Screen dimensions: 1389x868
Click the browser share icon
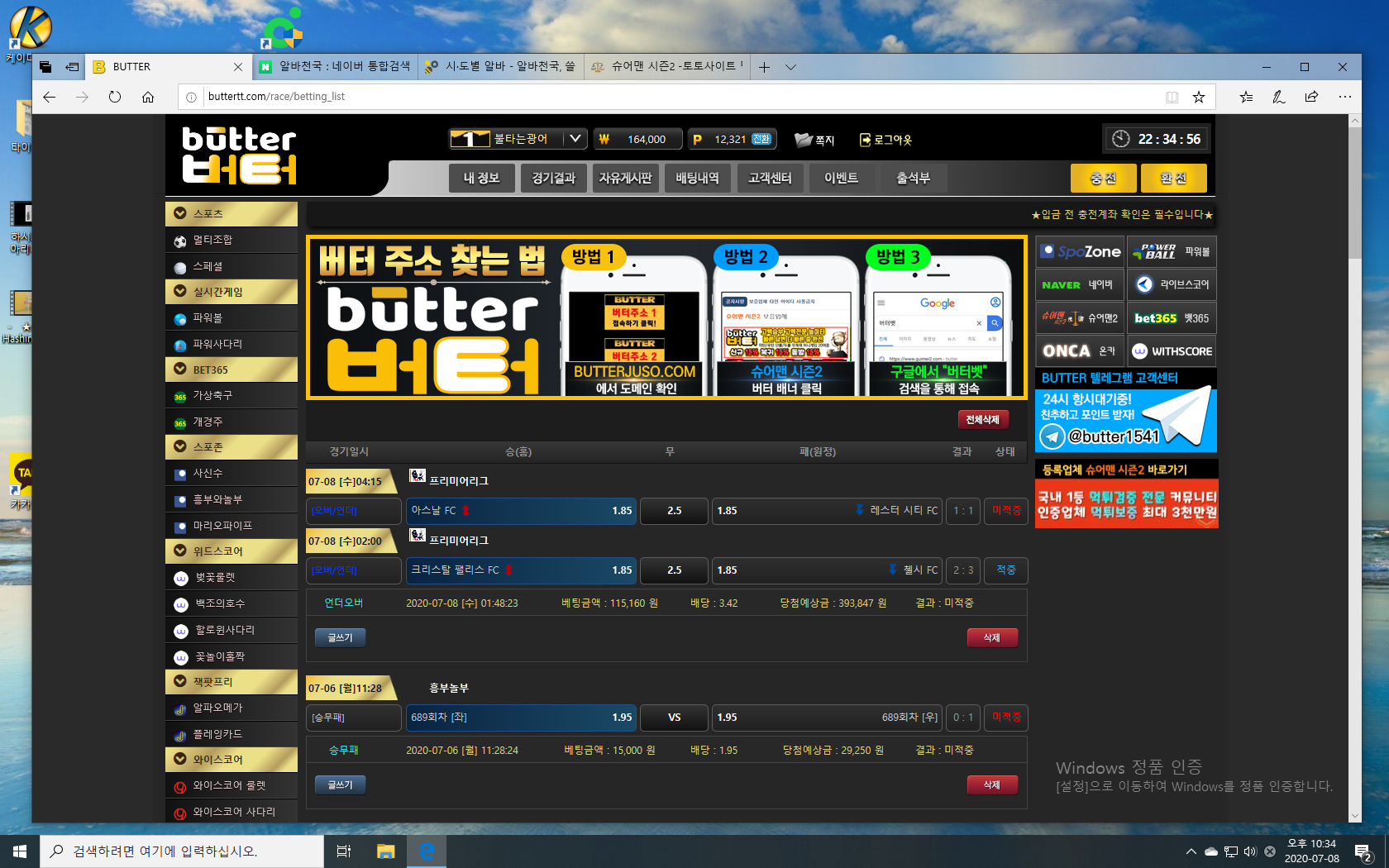[1311, 97]
